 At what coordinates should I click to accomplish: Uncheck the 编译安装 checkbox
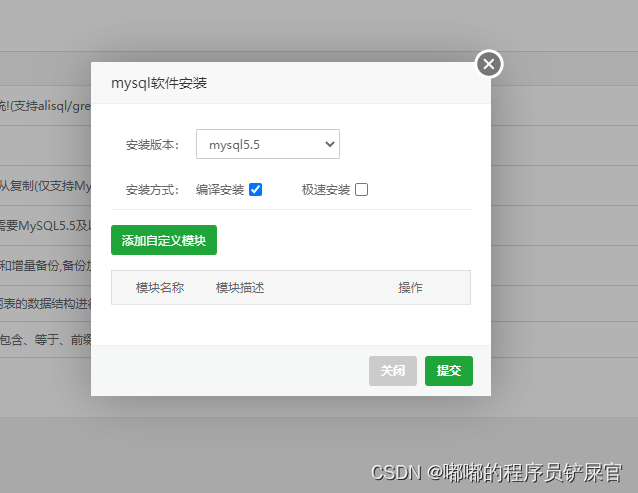click(256, 190)
